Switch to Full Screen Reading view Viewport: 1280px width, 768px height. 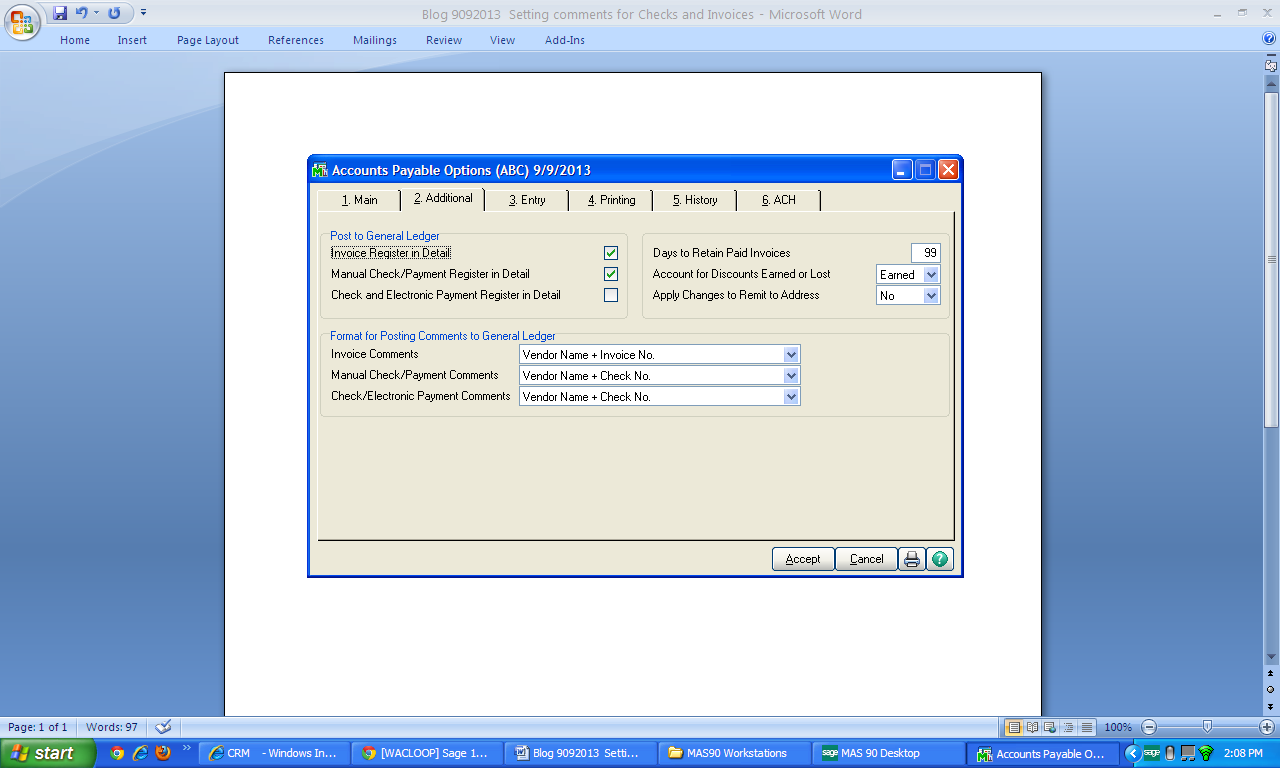click(x=1032, y=727)
